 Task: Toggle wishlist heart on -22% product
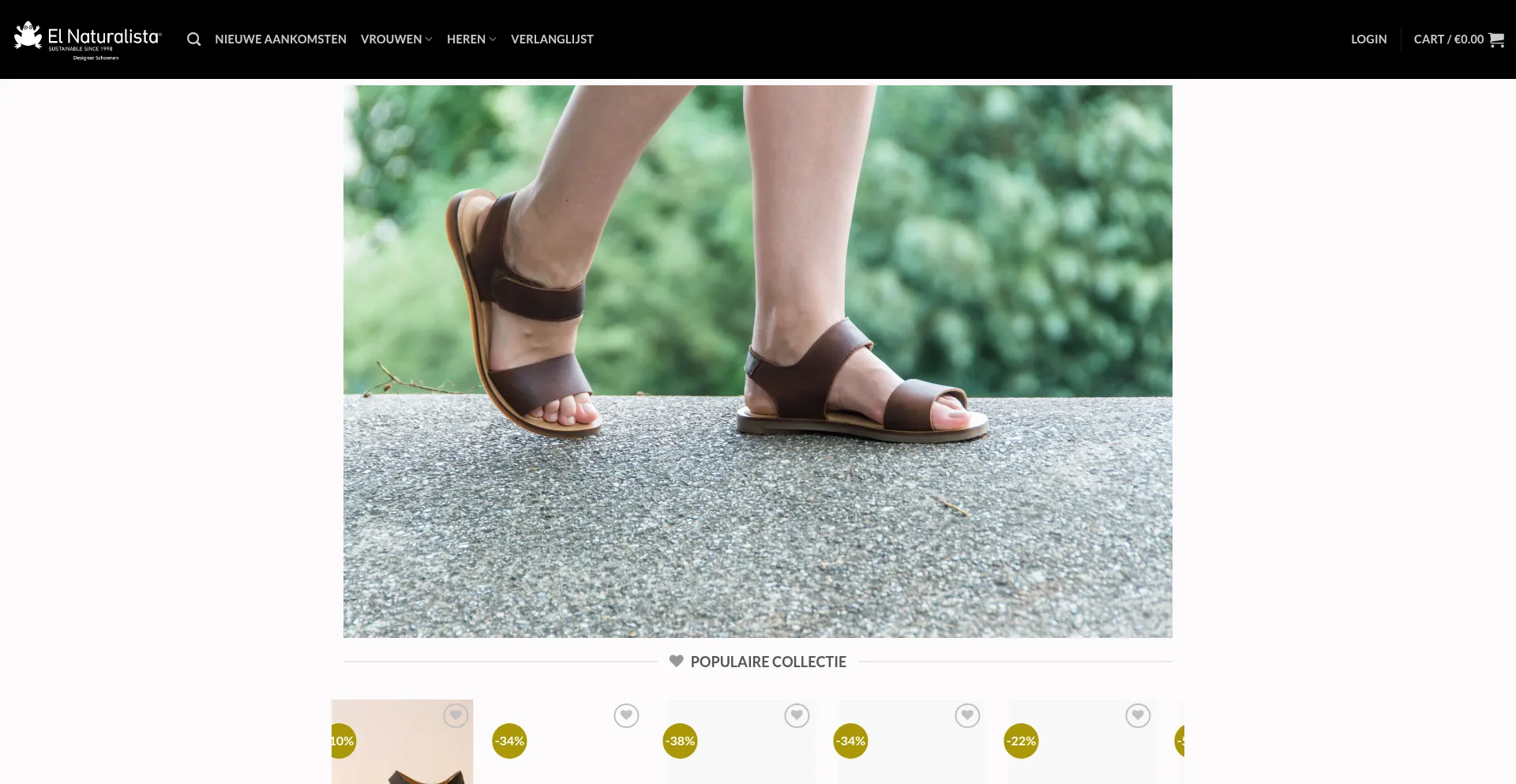(x=1138, y=716)
